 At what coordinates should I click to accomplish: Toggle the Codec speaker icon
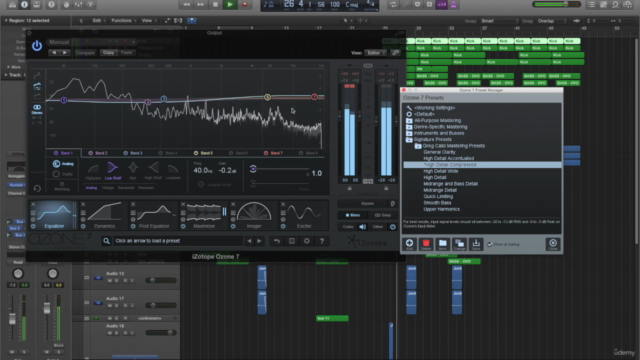362,227
